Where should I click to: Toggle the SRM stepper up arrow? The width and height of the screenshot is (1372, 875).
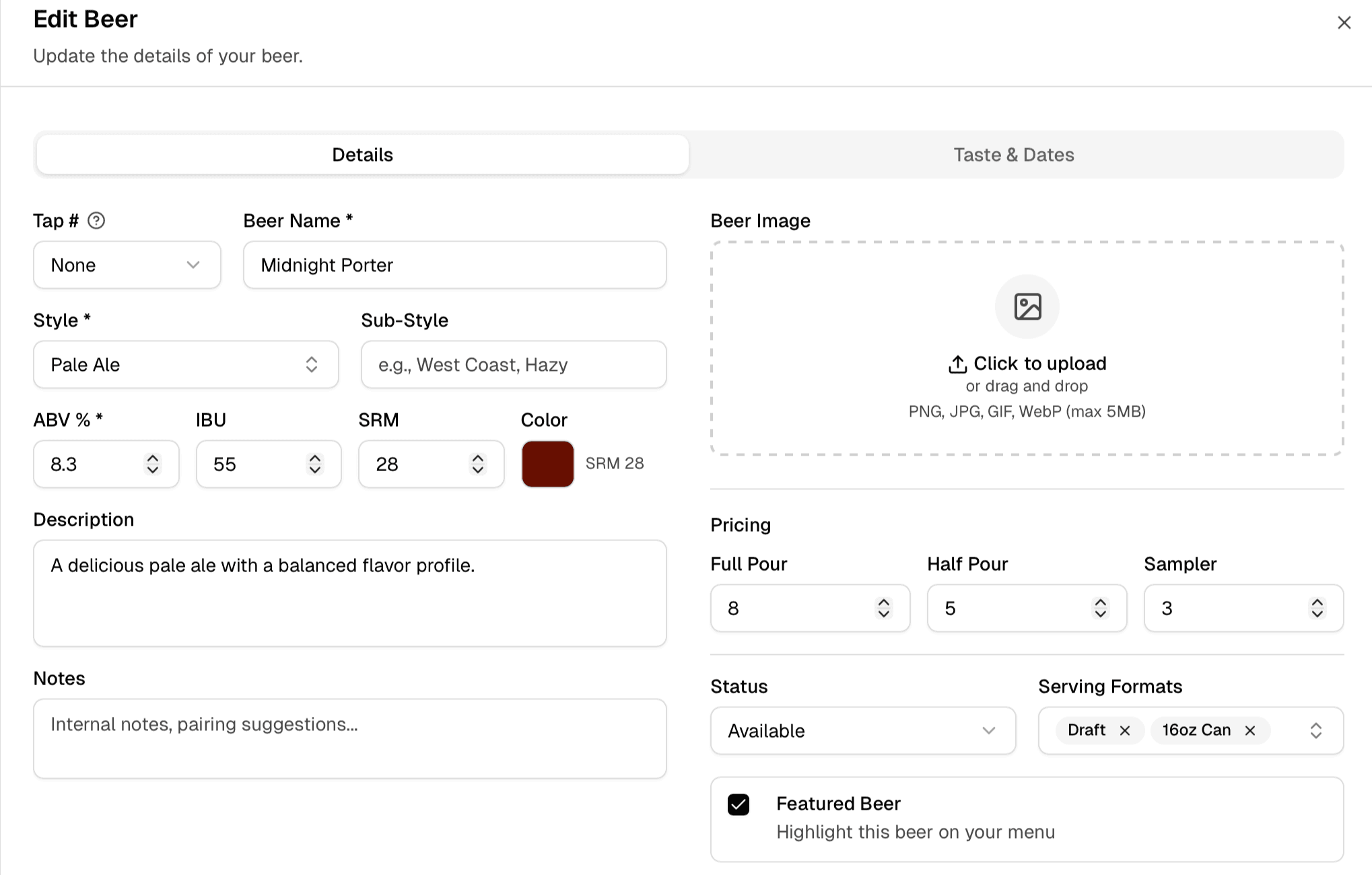point(477,458)
